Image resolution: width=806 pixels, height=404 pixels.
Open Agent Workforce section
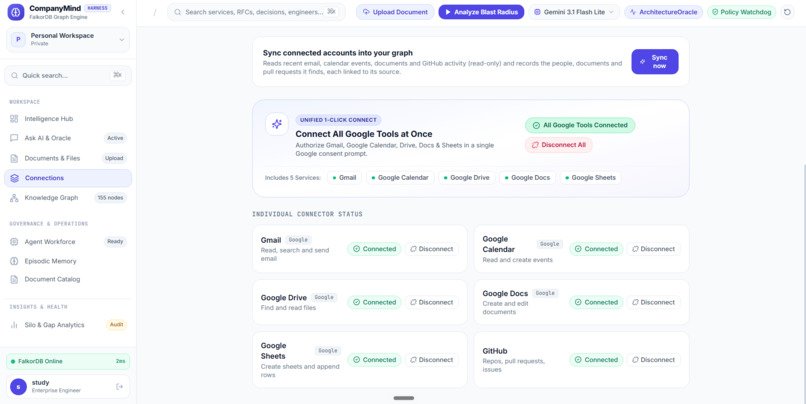(x=68, y=242)
